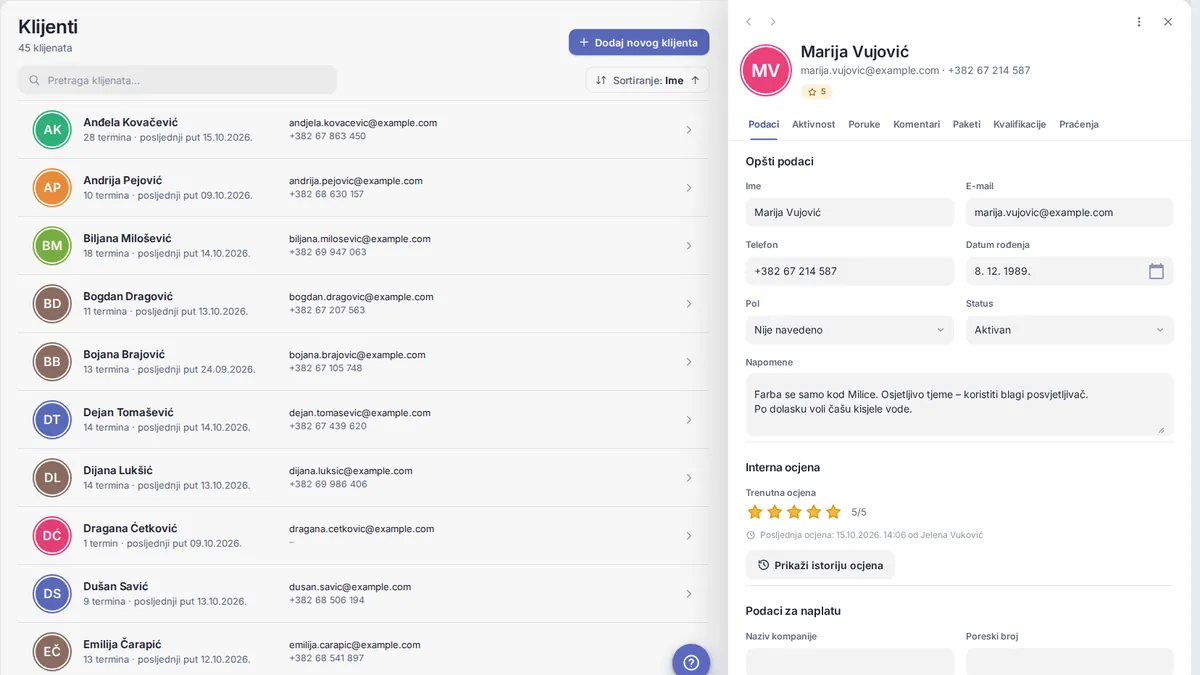Switch to the Kvalifikacije tab
This screenshot has width=1200, height=675.
click(x=1020, y=124)
